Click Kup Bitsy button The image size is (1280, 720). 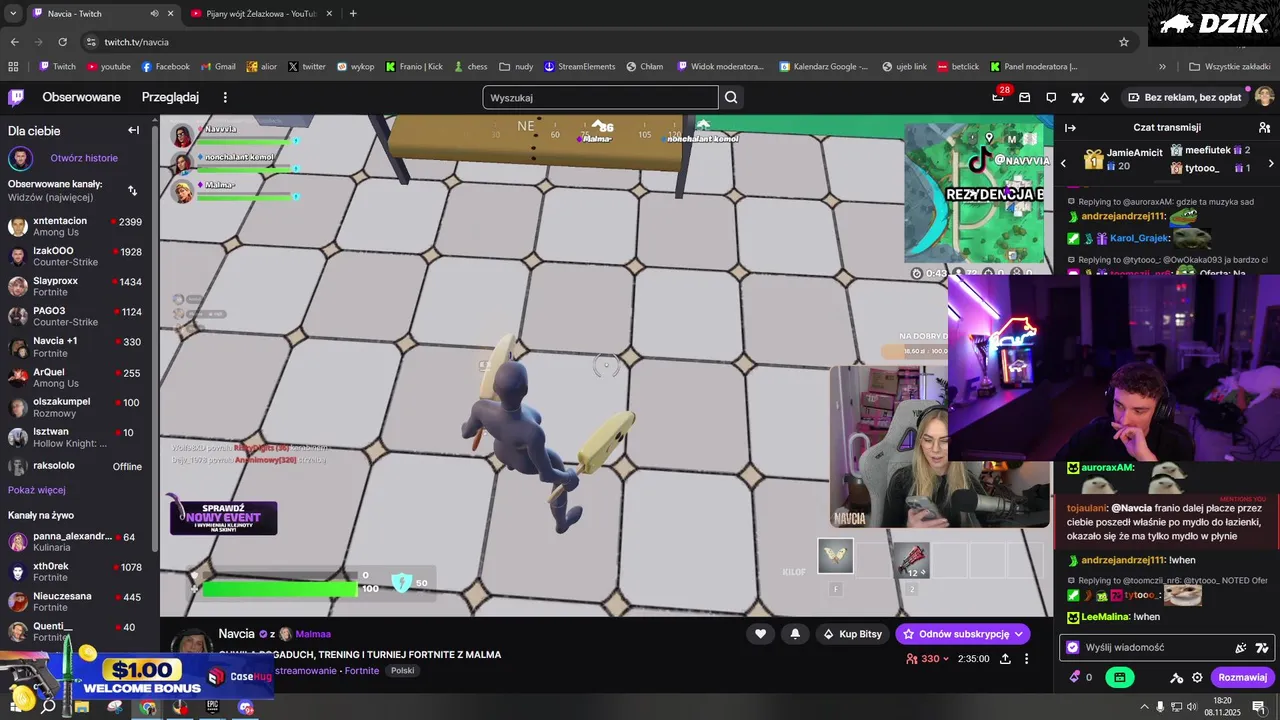click(853, 634)
